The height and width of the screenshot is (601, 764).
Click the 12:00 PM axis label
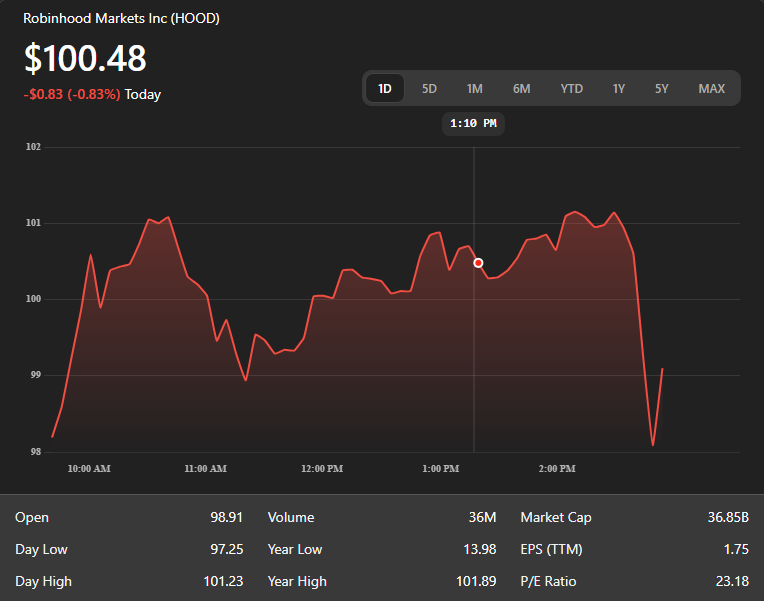[x=322, y=468]
